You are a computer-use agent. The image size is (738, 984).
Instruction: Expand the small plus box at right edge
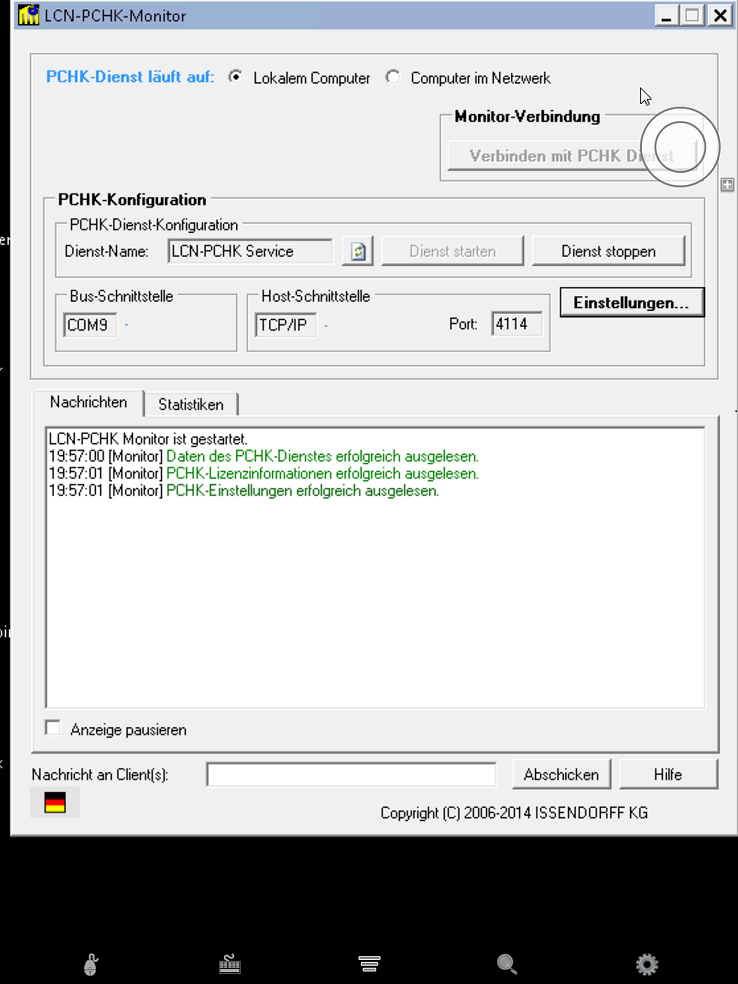click(x=727, y=185)
